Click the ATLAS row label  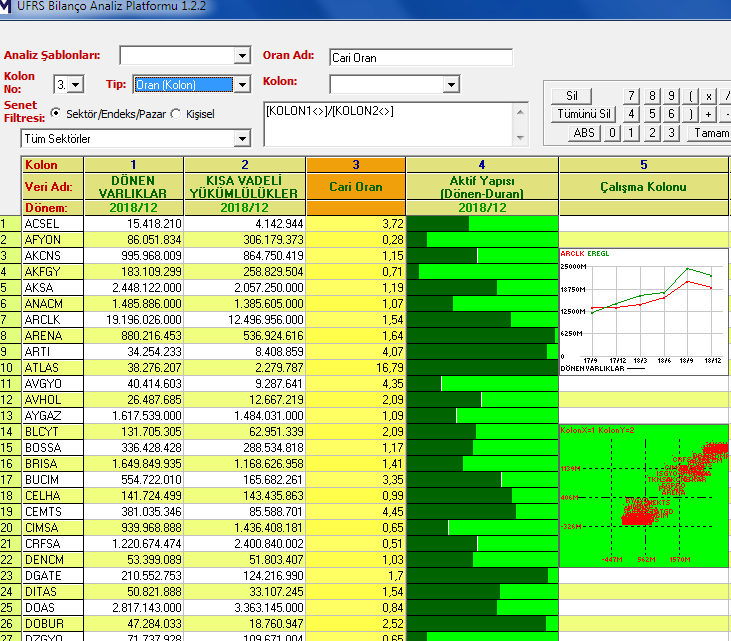pos(53,368)
